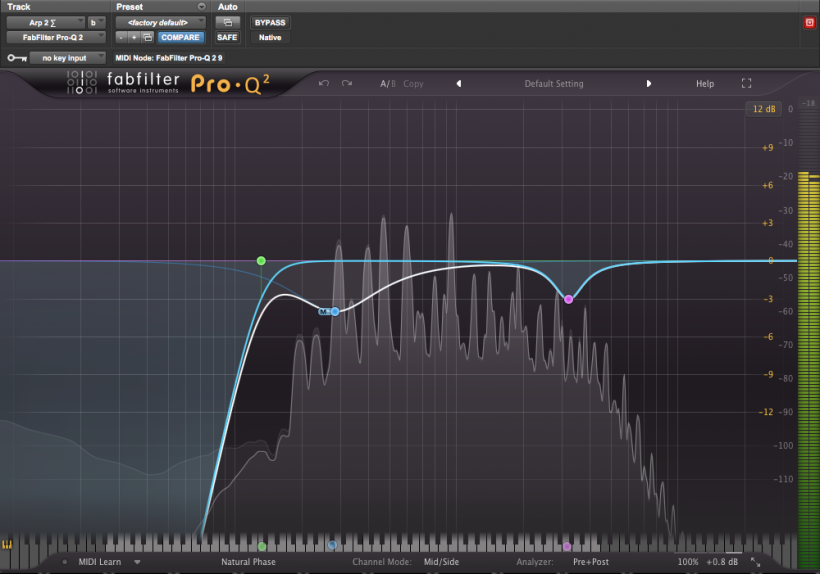Toggle the COMPARE button
This screenshot has height=574, width=820.
pyautogui.click(x=180, y=38)
